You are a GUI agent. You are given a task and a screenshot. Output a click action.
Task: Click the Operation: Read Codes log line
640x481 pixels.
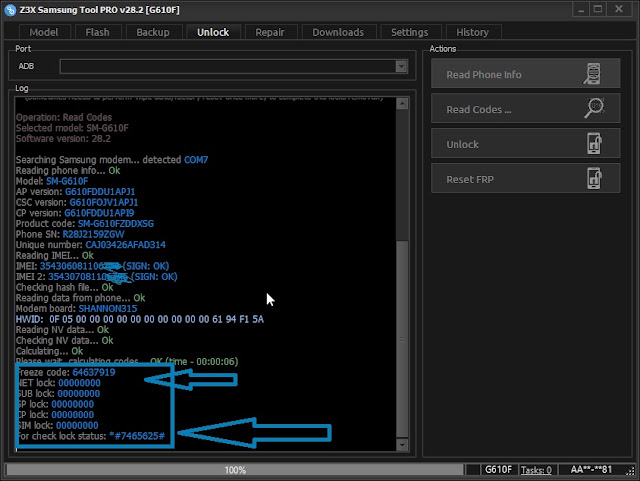(x=64, y=118)
